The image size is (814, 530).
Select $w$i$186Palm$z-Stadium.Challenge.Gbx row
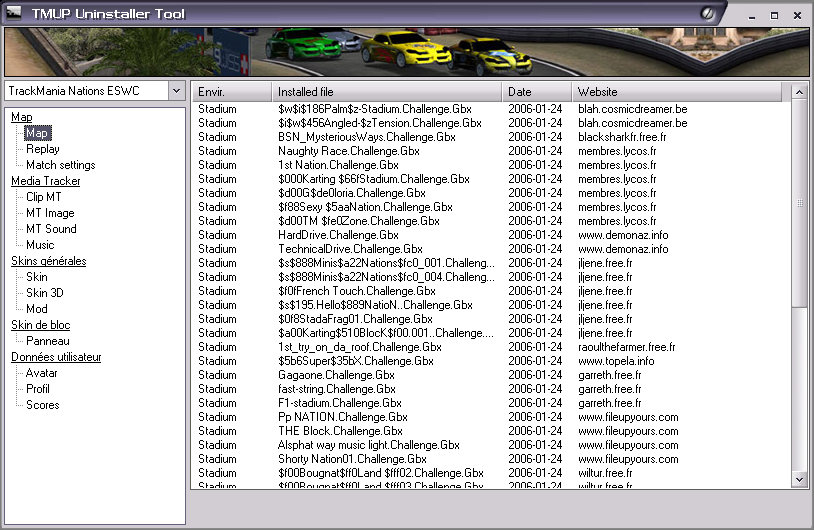[x=491, y=109]
